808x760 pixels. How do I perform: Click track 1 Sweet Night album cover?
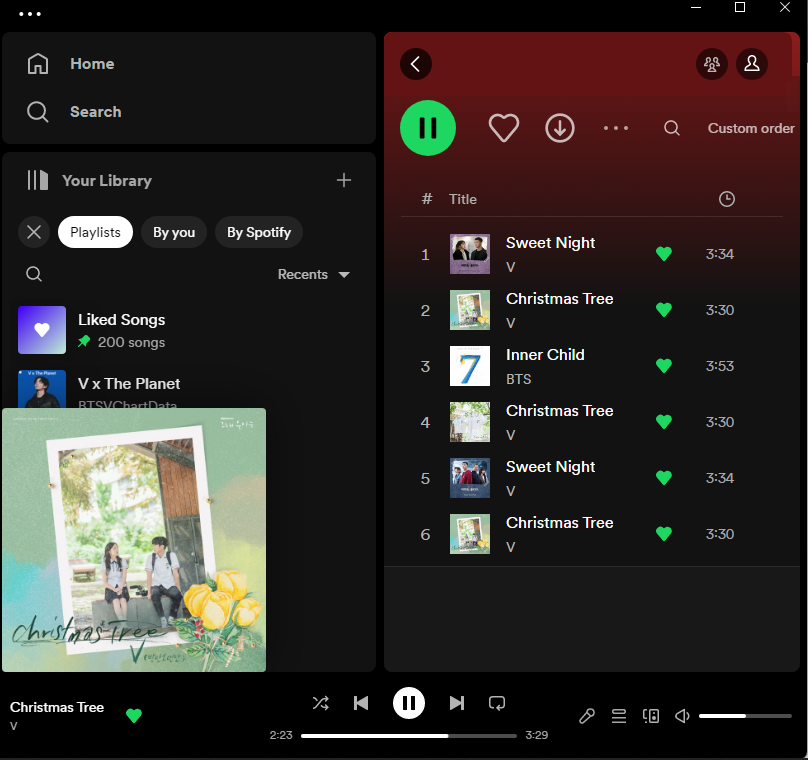(x=470, y=254)
